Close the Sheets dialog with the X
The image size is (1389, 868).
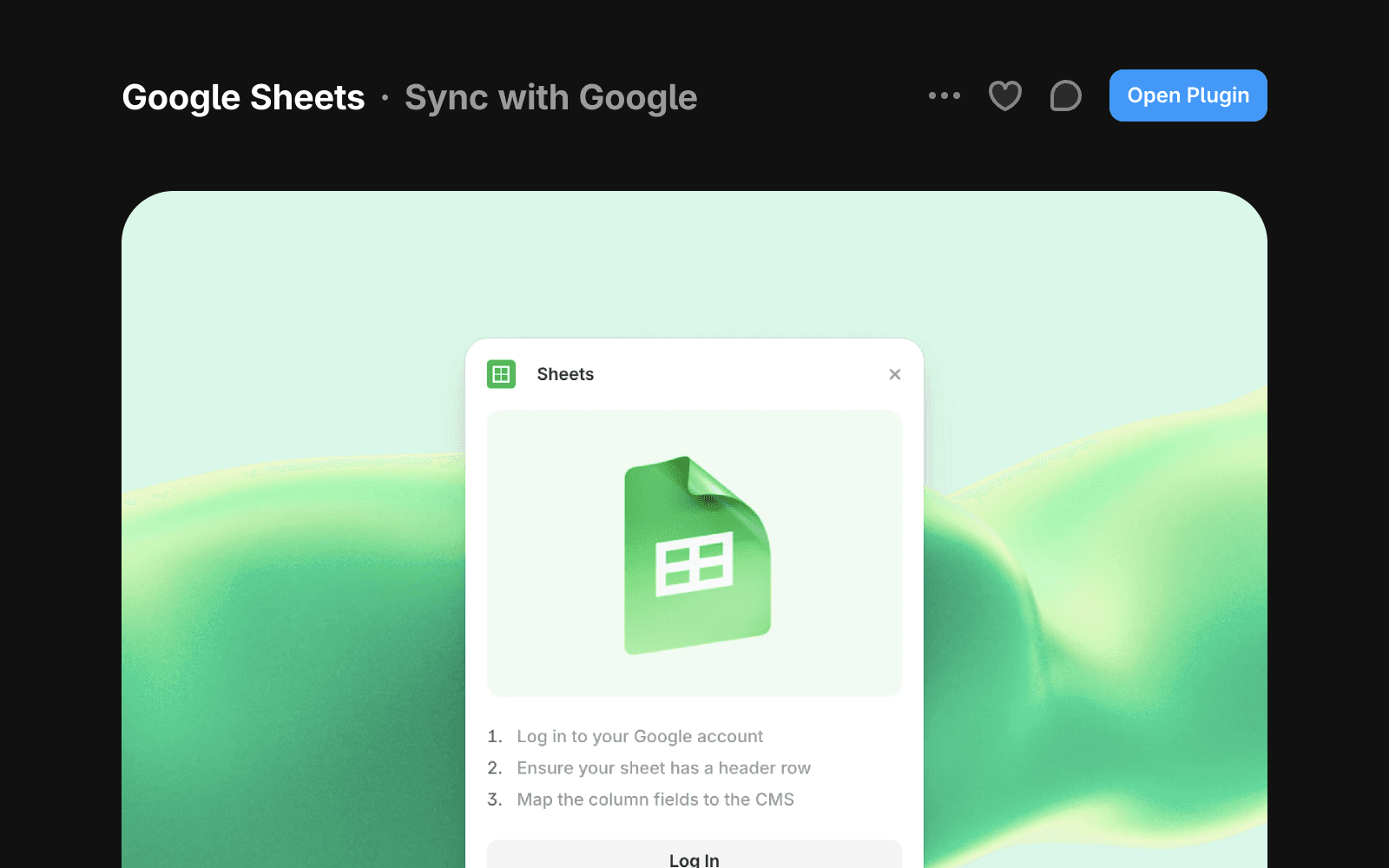coord(895,374)
